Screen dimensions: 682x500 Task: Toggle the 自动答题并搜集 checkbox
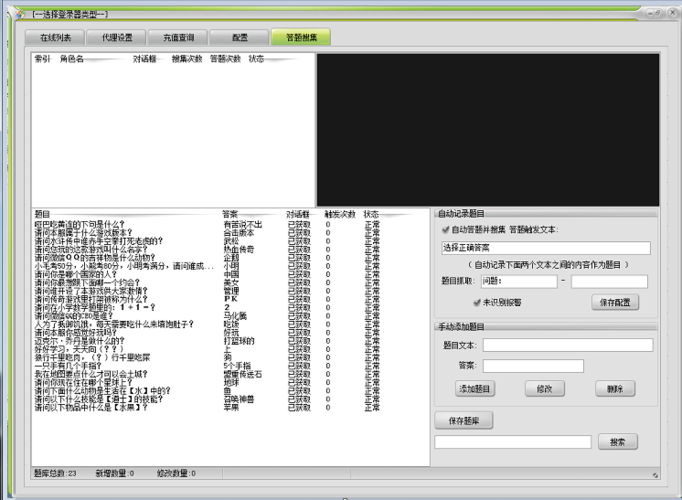point(445,229)
